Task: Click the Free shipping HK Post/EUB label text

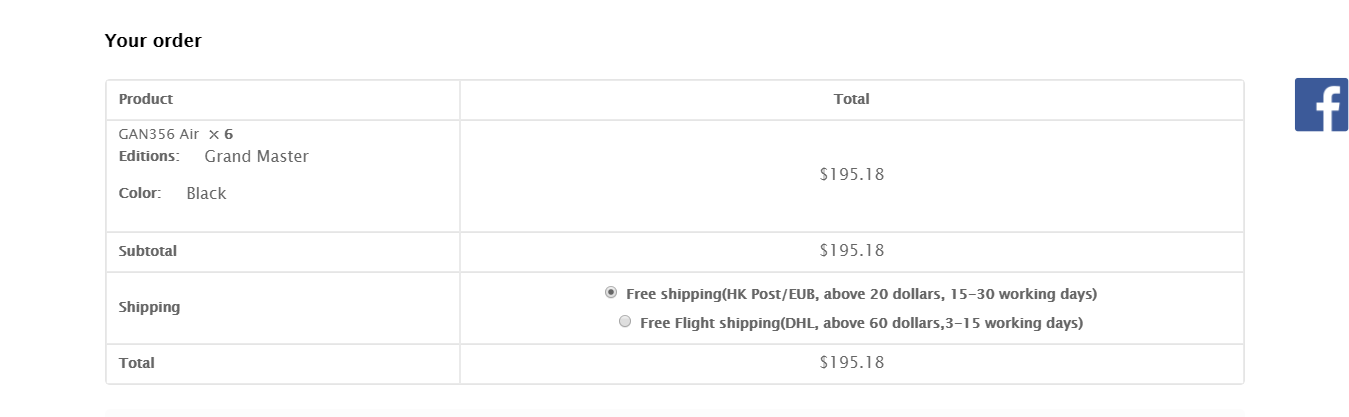Action: coord(862,294)
